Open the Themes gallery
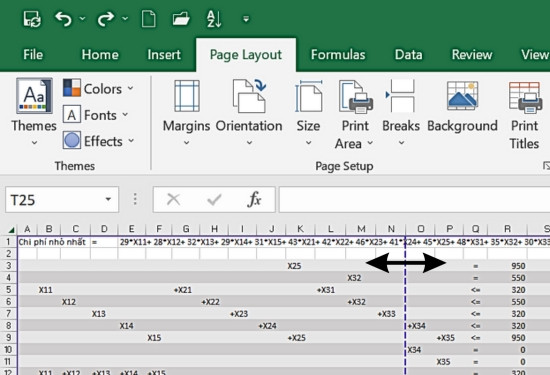Image resolution: width=550 pixels, height=375 pixels. click(x=34, y=112)
